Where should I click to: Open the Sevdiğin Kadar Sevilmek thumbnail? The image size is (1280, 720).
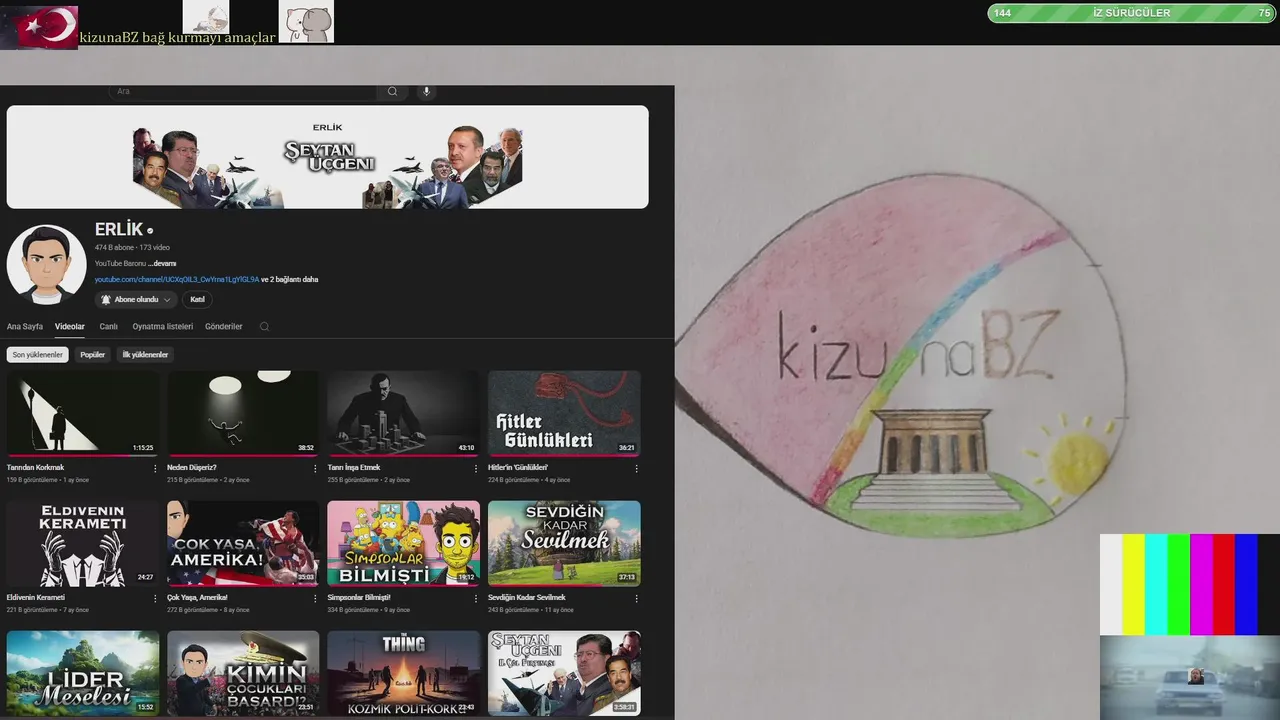coord(564,543)
